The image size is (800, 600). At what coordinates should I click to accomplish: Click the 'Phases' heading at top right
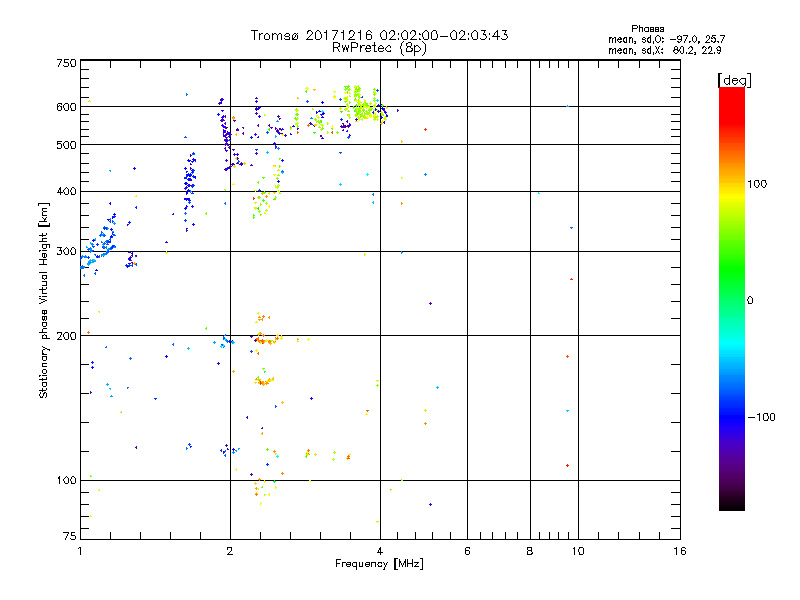tap(647, 29)
